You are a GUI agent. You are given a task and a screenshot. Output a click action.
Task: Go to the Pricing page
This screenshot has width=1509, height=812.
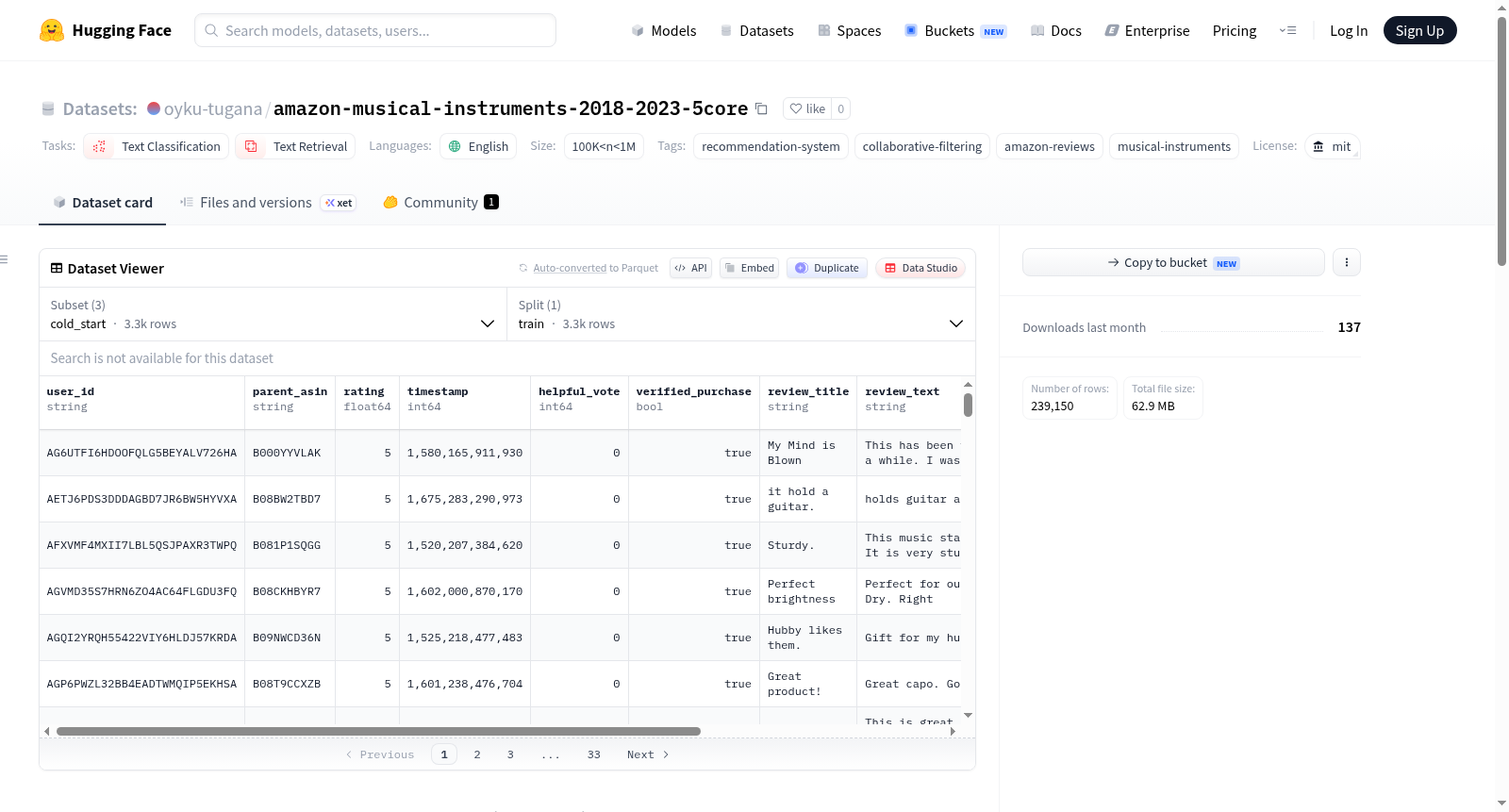1235,30
